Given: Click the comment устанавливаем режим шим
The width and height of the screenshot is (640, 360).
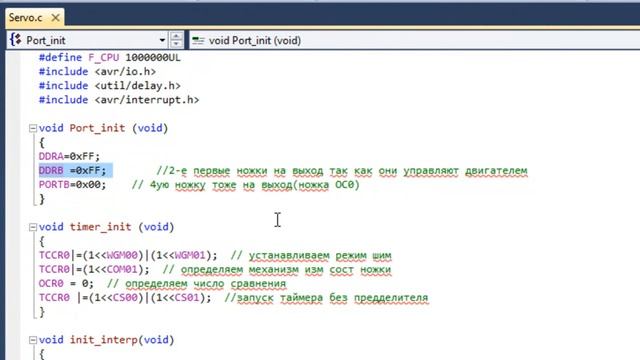Looking at the screenshot, I should click(x=311, y=256).
